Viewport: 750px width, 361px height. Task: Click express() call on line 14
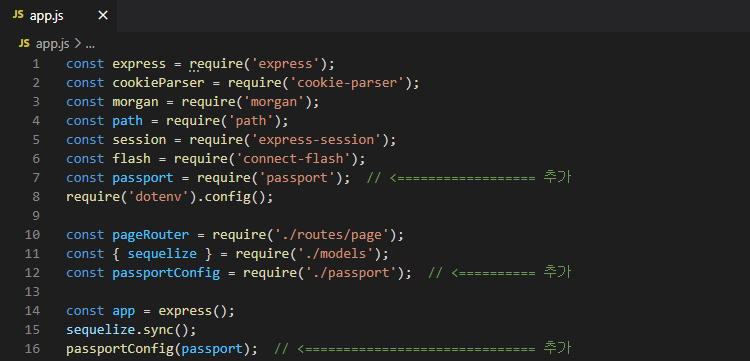(x=193, y=311)
